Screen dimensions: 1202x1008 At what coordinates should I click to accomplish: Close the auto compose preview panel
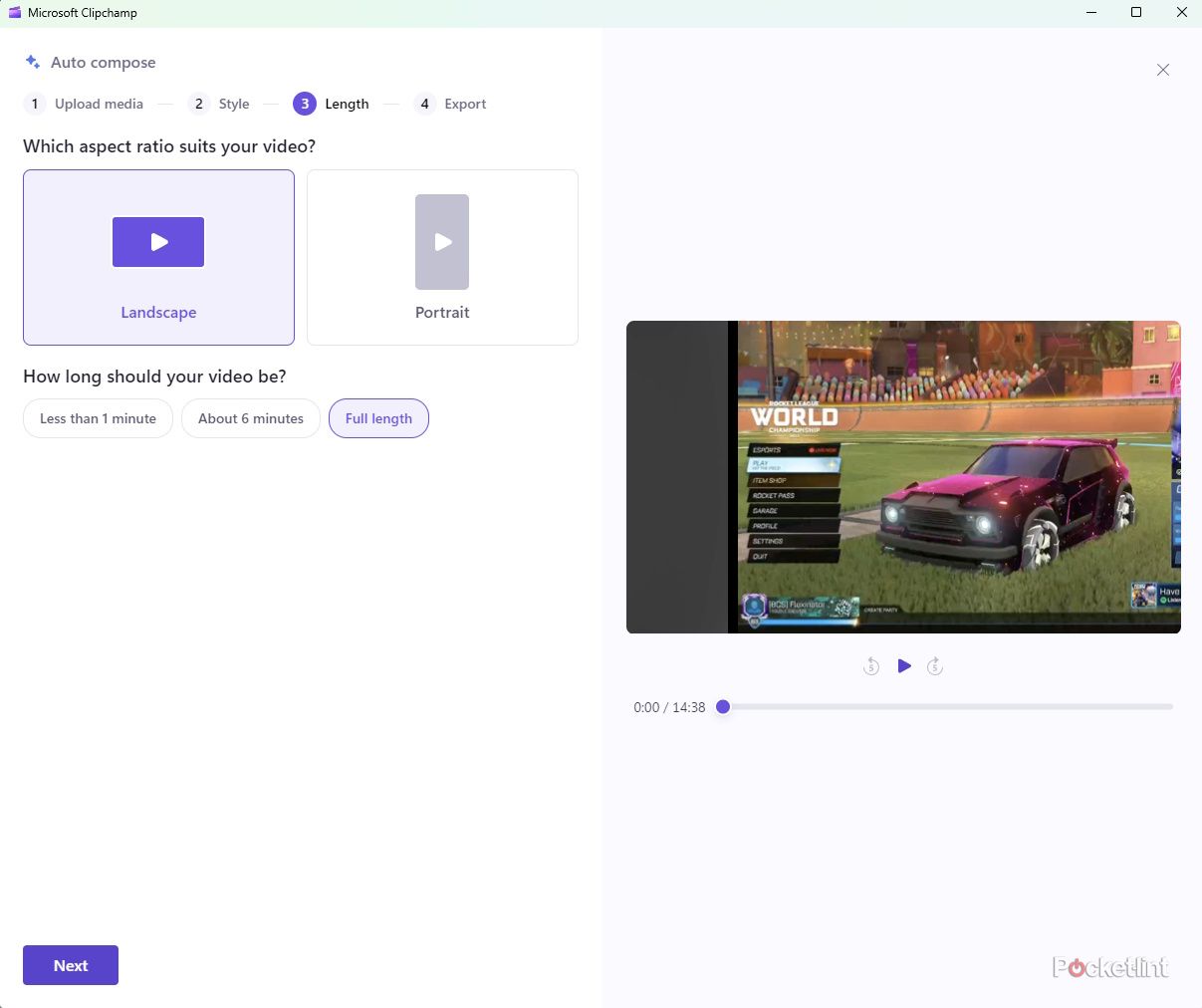tap(1163, 70)
